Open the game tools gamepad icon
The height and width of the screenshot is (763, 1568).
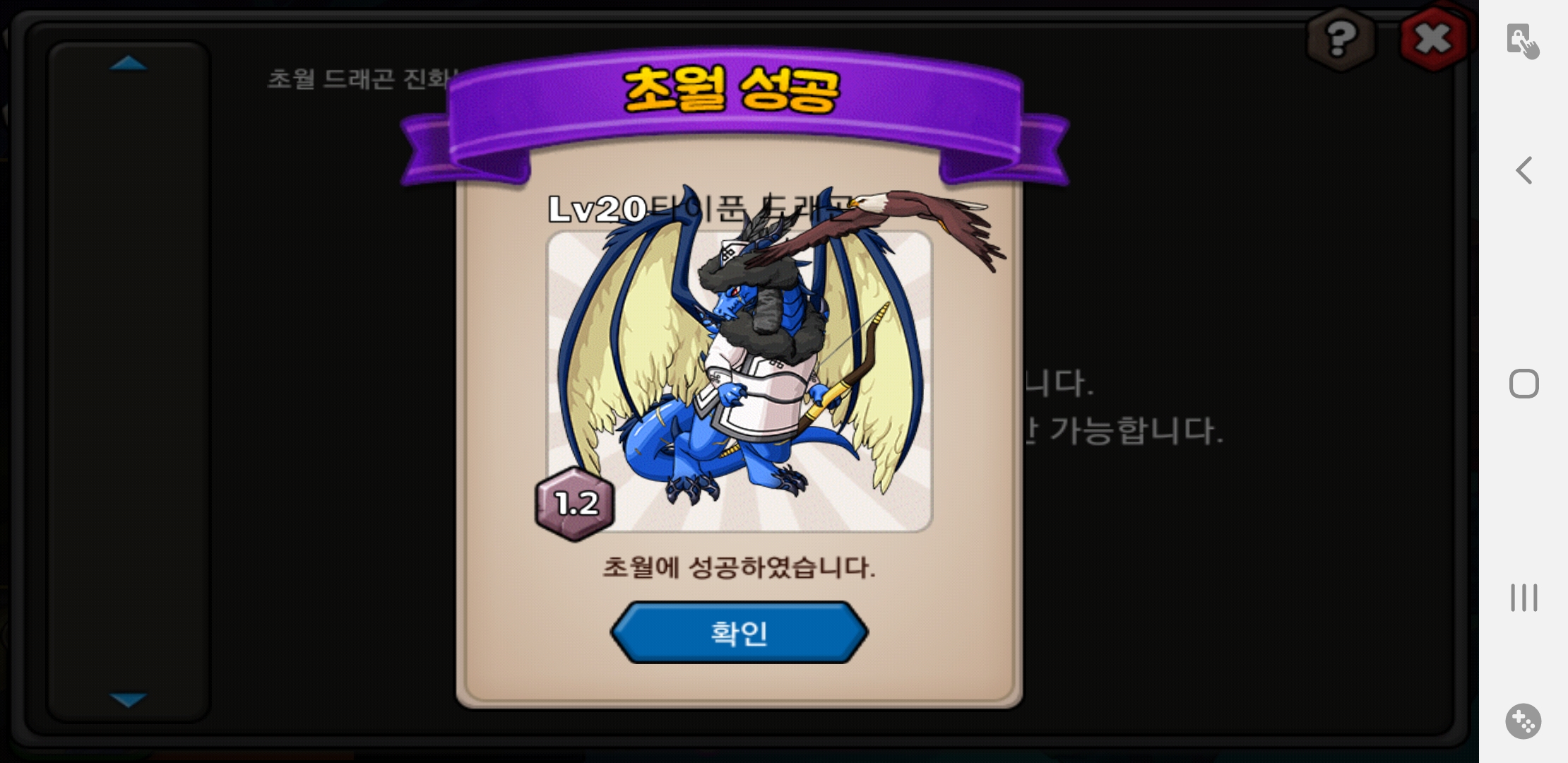(1524, 721)
